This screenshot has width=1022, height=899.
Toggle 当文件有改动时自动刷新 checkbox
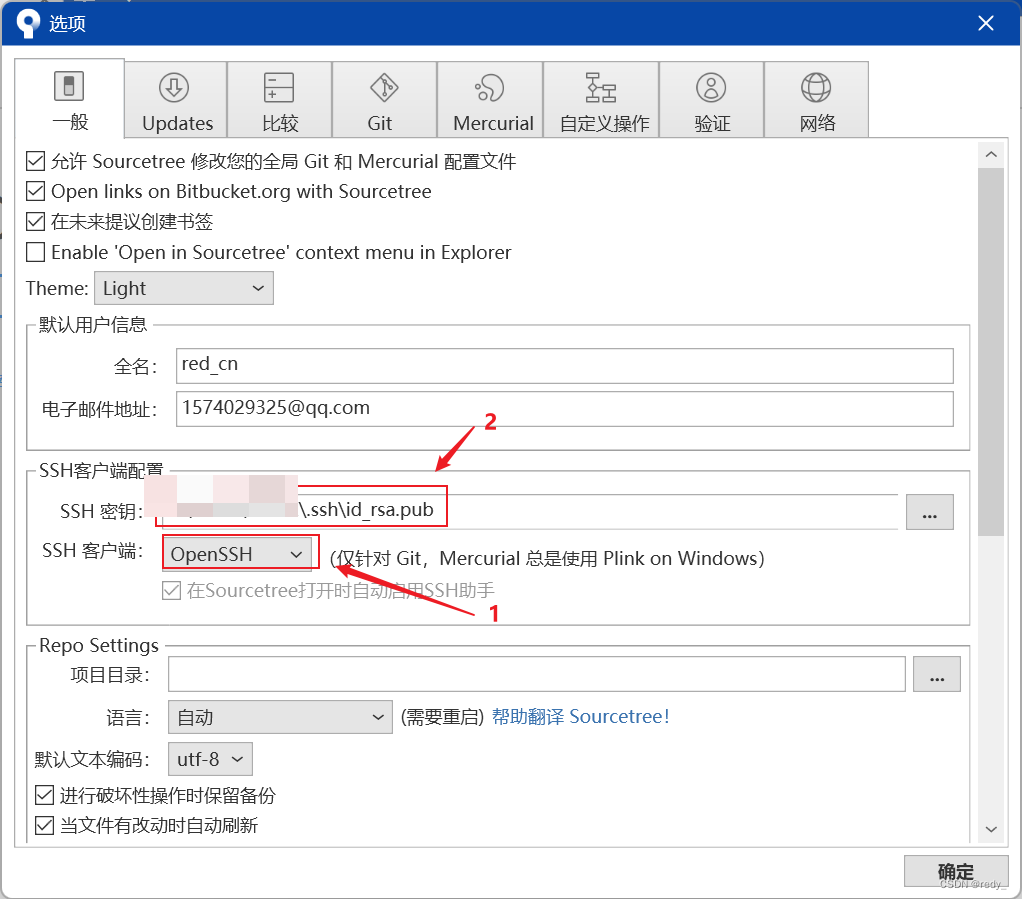[44, 825]
